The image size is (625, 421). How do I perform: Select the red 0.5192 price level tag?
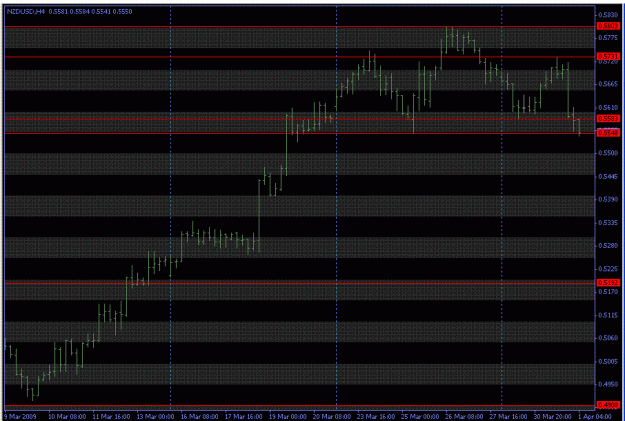coord(608,283)
